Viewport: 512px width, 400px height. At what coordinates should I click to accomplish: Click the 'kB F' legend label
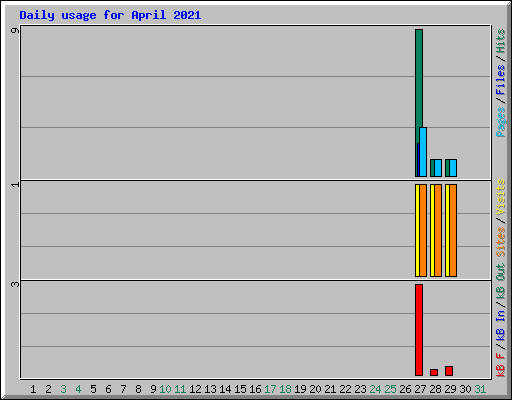tap(501, 365)
